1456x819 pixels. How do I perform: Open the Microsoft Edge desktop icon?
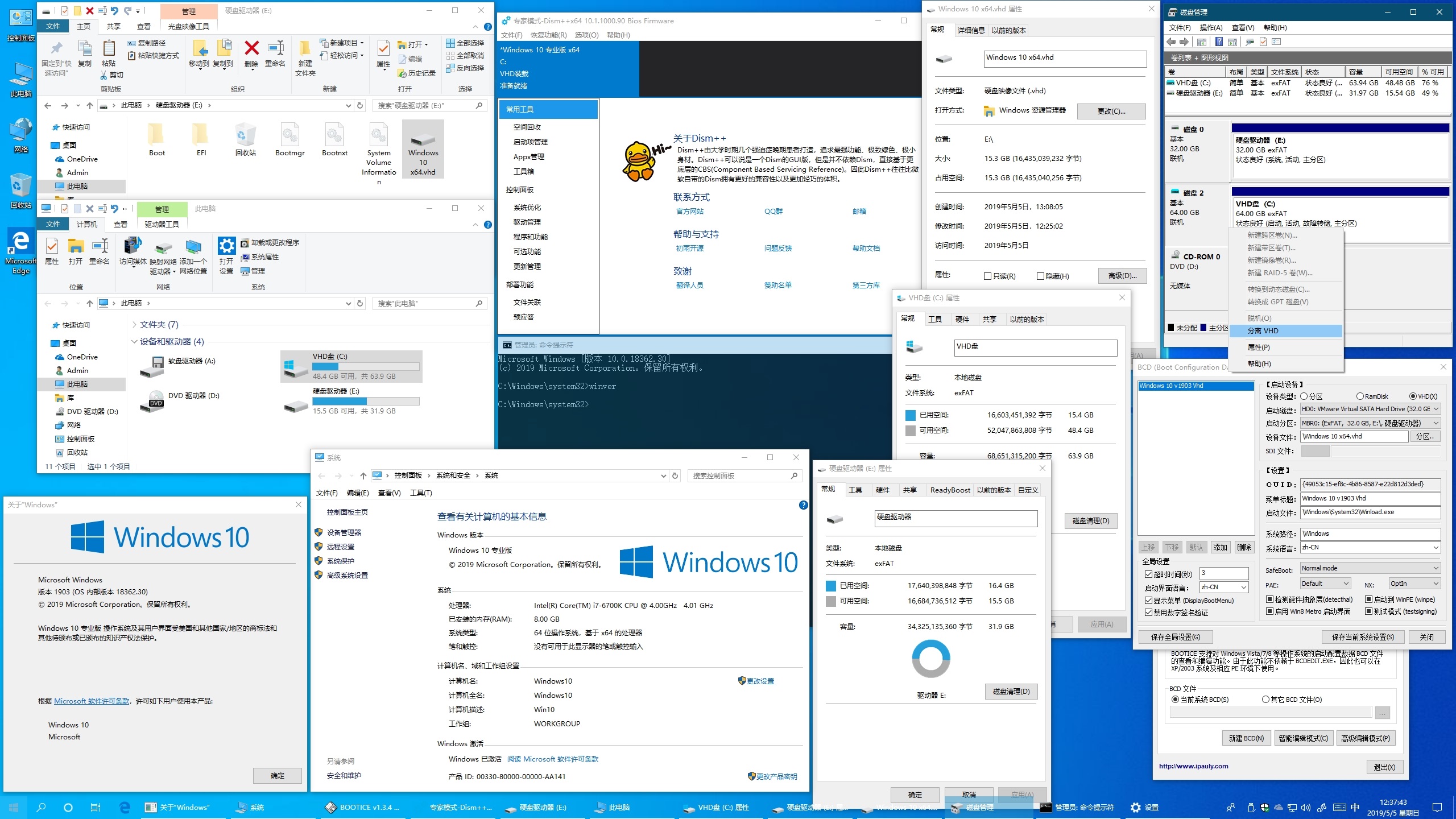coord(21,251)
